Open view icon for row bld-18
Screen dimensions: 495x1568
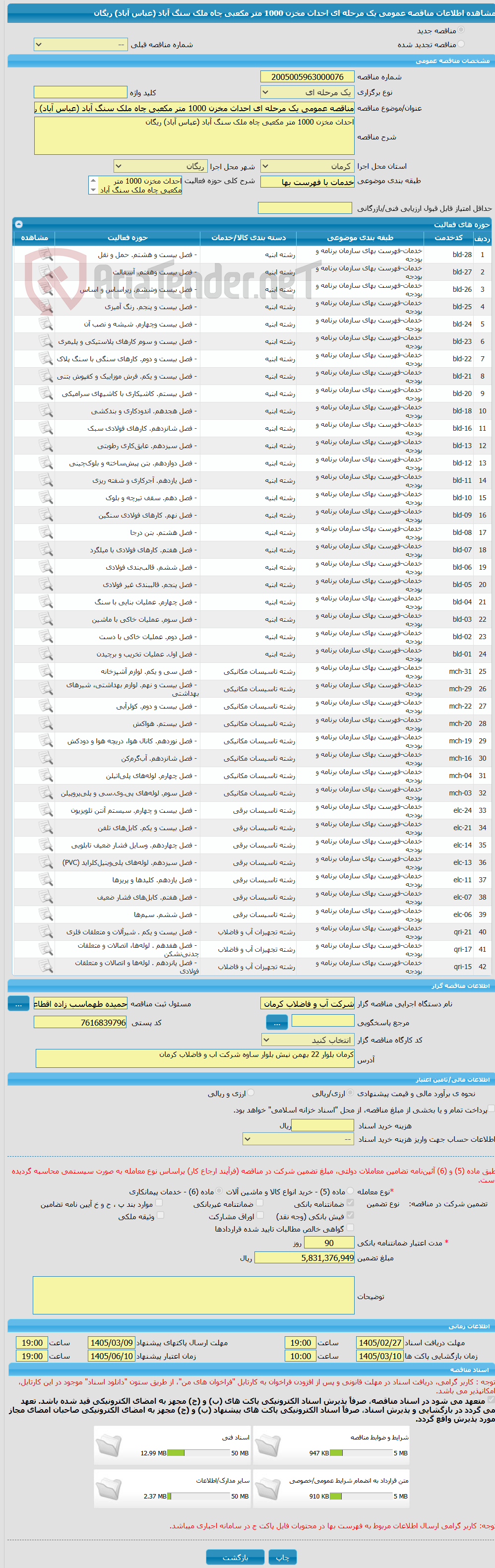tap(46, 410)
